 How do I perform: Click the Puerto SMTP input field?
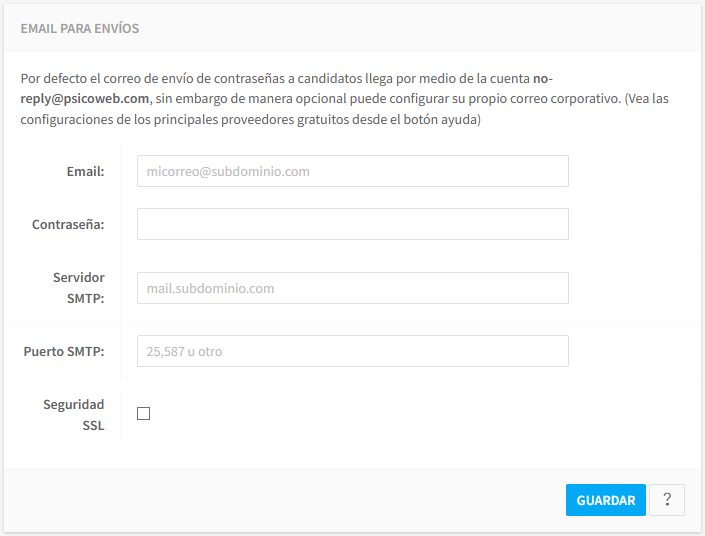(352, 351)
